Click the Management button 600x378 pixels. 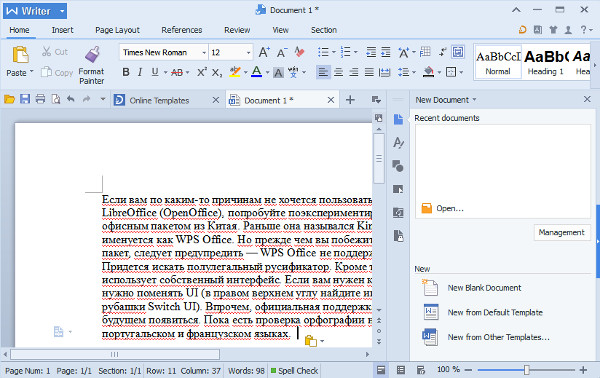(561, 232)
